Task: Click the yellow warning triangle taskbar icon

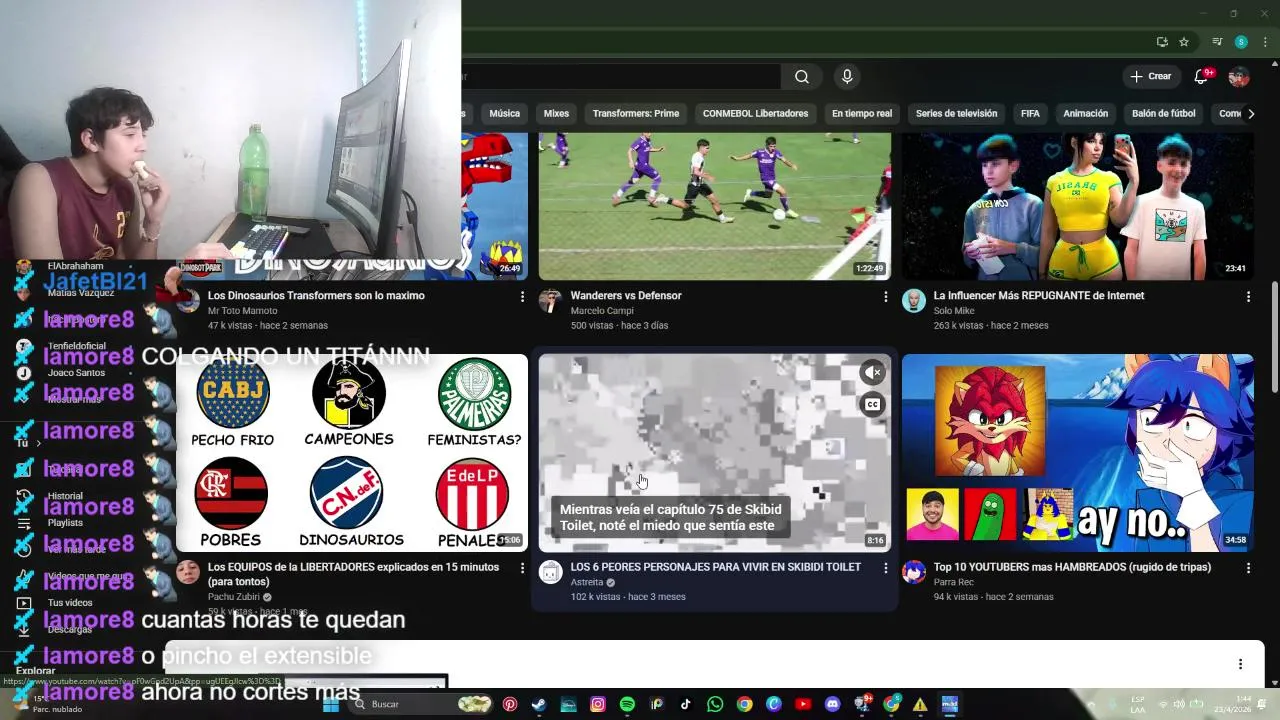Action: coord(920,704)
